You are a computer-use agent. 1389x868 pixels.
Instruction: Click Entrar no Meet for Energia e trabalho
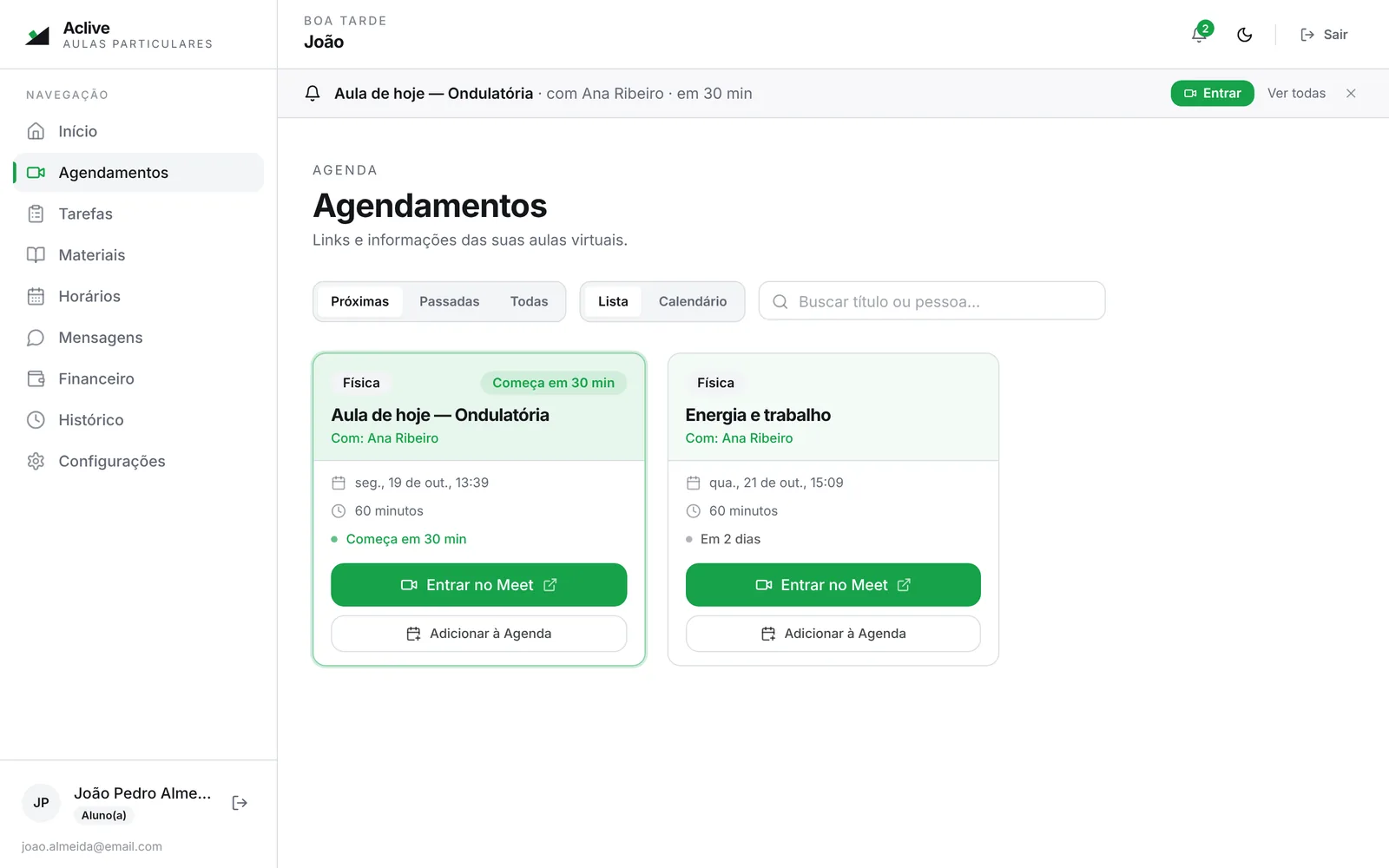(x=833, y=585)
